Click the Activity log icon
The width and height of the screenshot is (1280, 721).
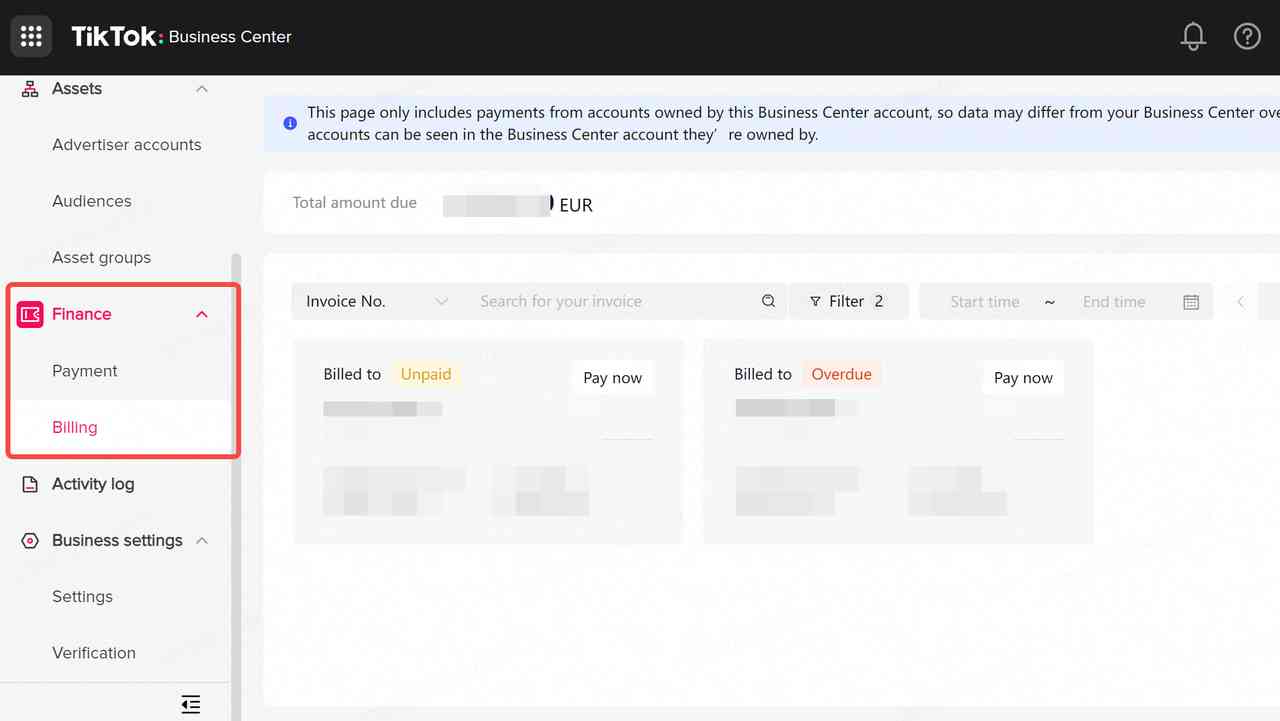pos(30,483)
